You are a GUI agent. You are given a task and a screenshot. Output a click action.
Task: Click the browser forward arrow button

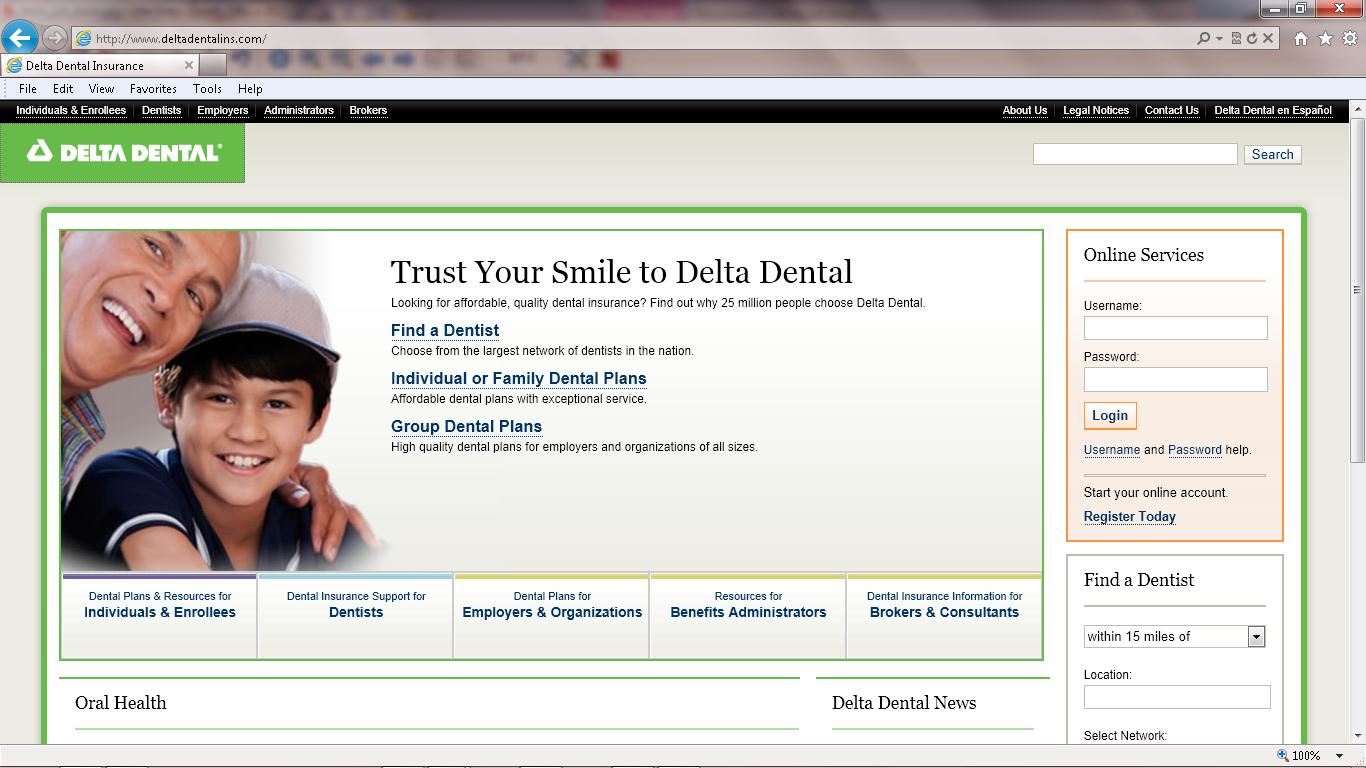tap(55, 38)
